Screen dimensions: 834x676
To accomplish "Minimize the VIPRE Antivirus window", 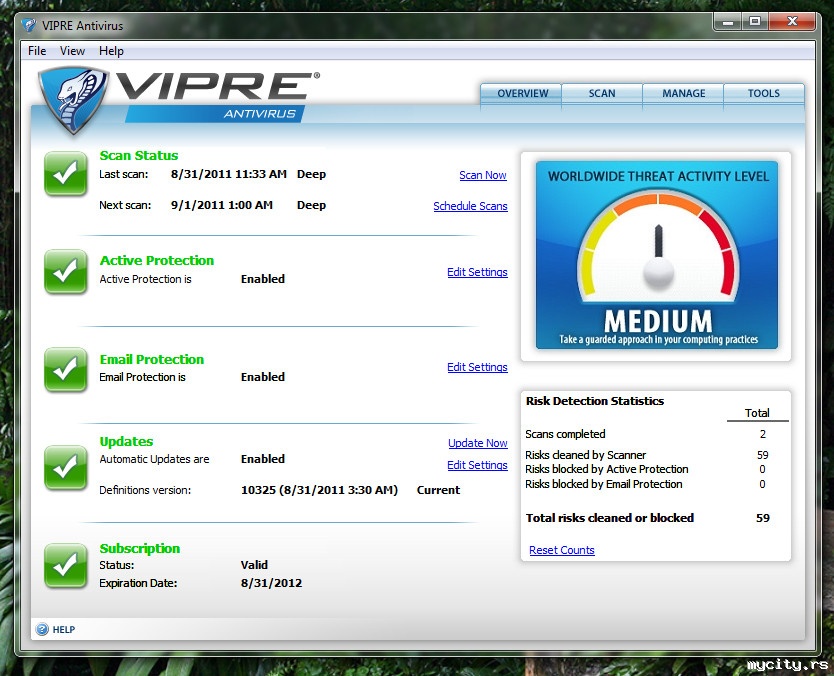I will tap(728, 22).
